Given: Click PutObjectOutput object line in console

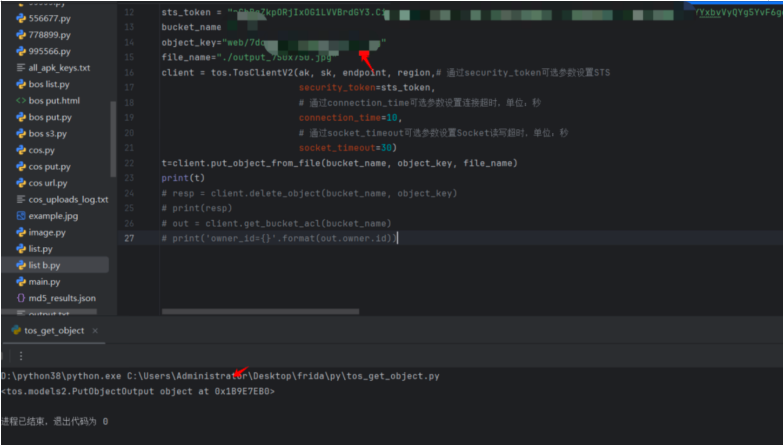Looking at the screenshot, I should 138,391.
